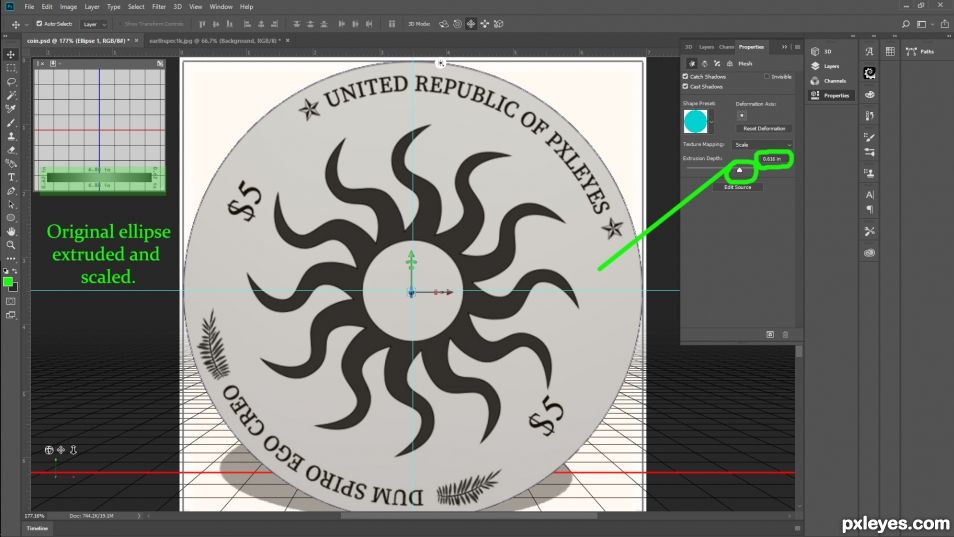954x537 pixels.
Task: Open the Paths panel button
Action: tap(920, 52)
